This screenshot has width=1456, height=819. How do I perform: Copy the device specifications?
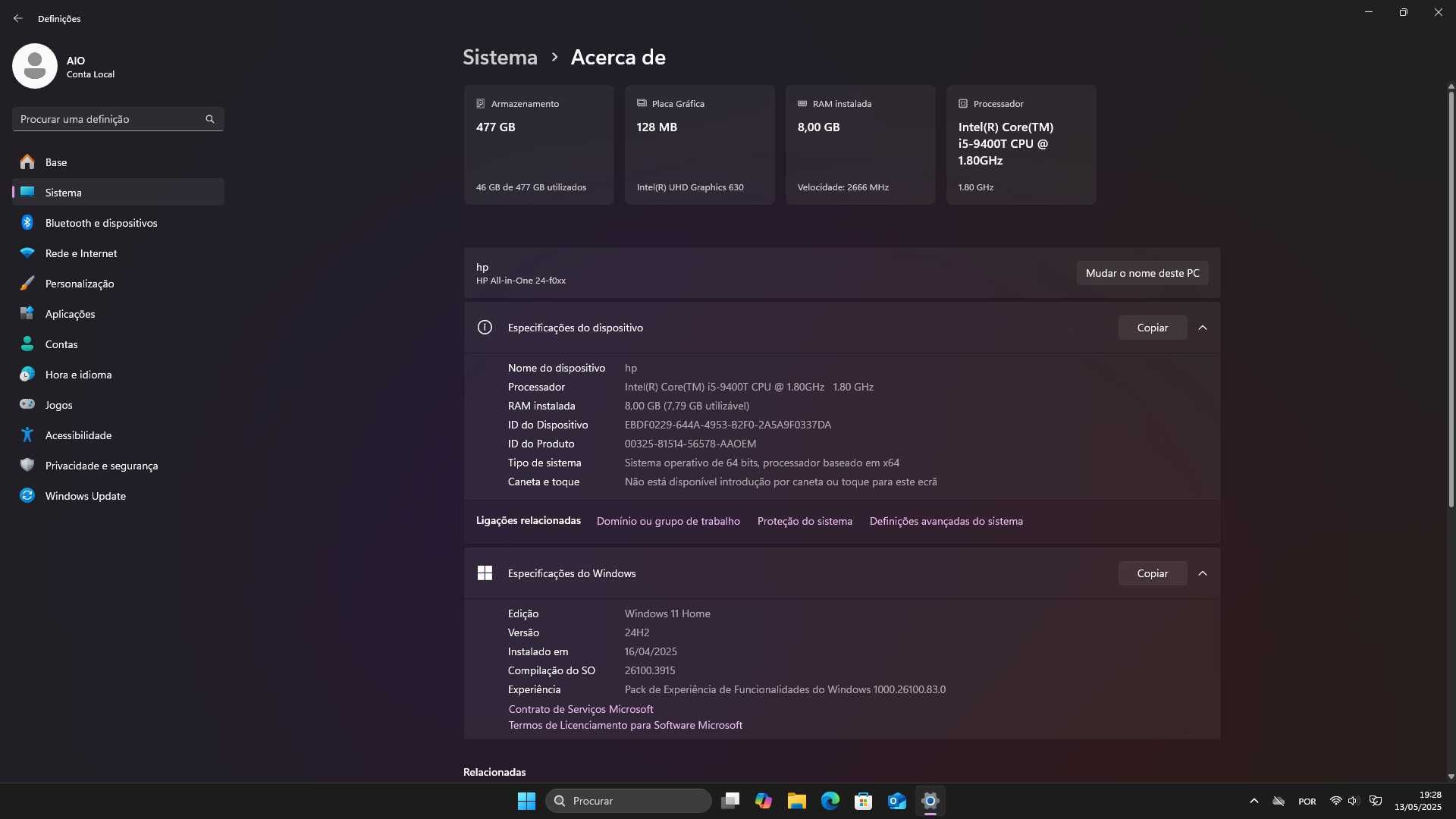(x=1152, y=328)
